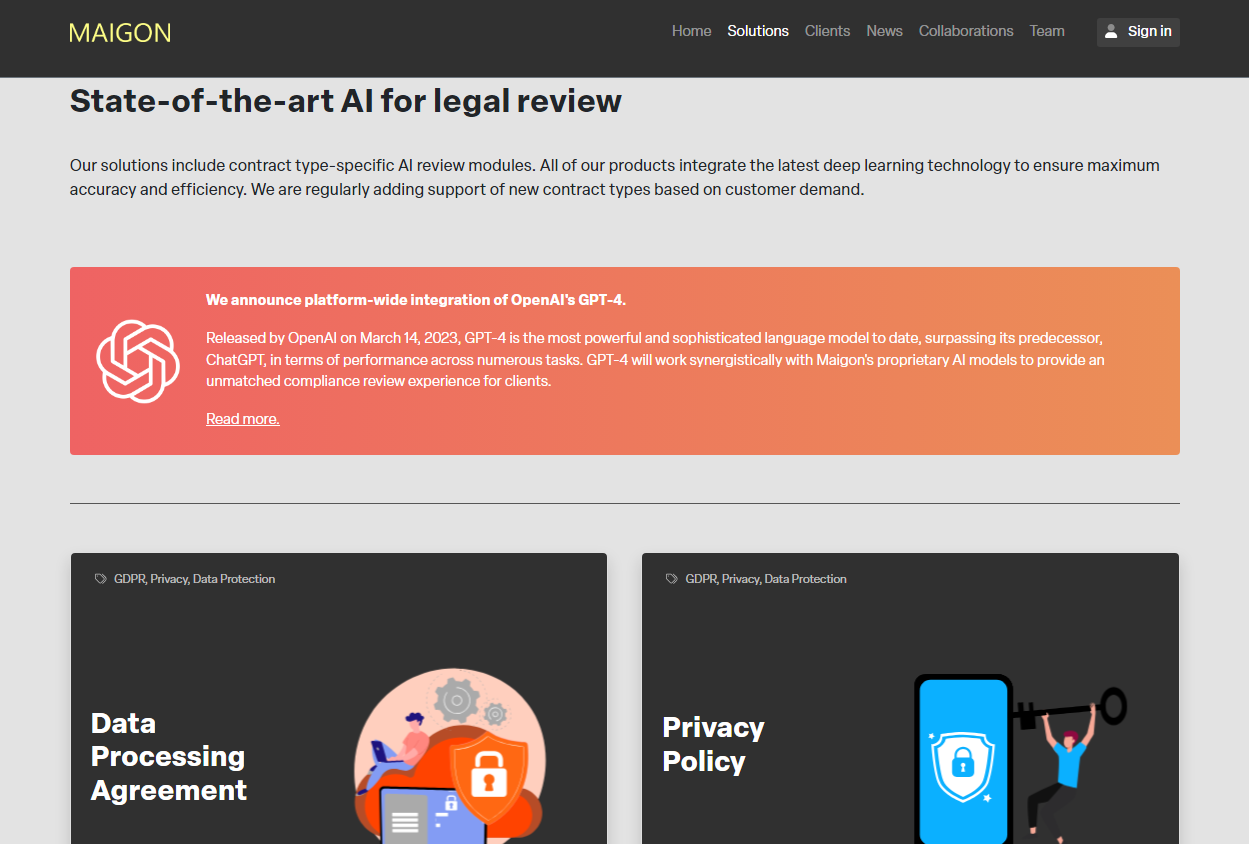Click GDPR tags on Data Processing card
1249x844 pixels.
(194, 579)
